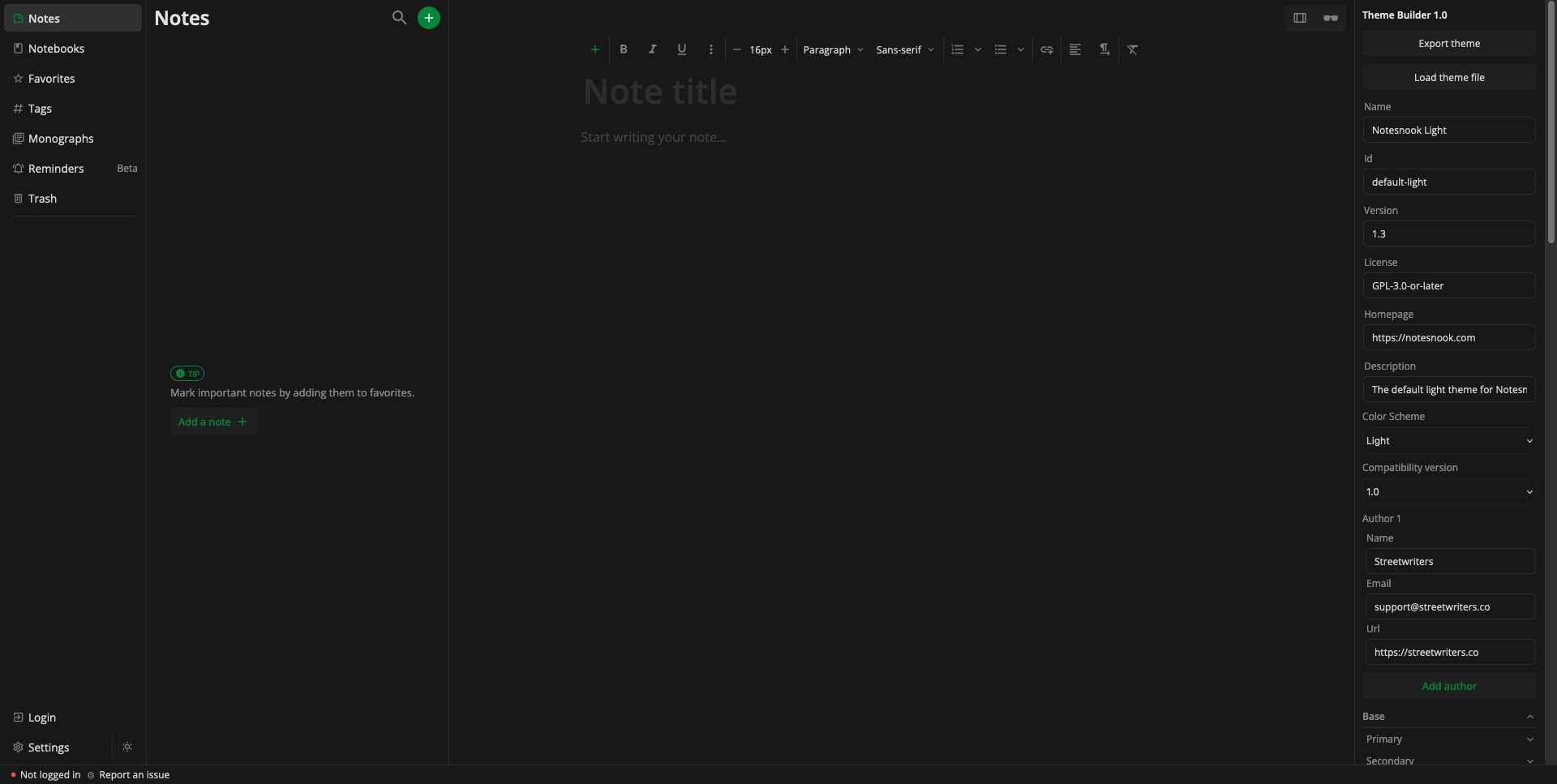Expand the Primary color section

[1448, 739]
